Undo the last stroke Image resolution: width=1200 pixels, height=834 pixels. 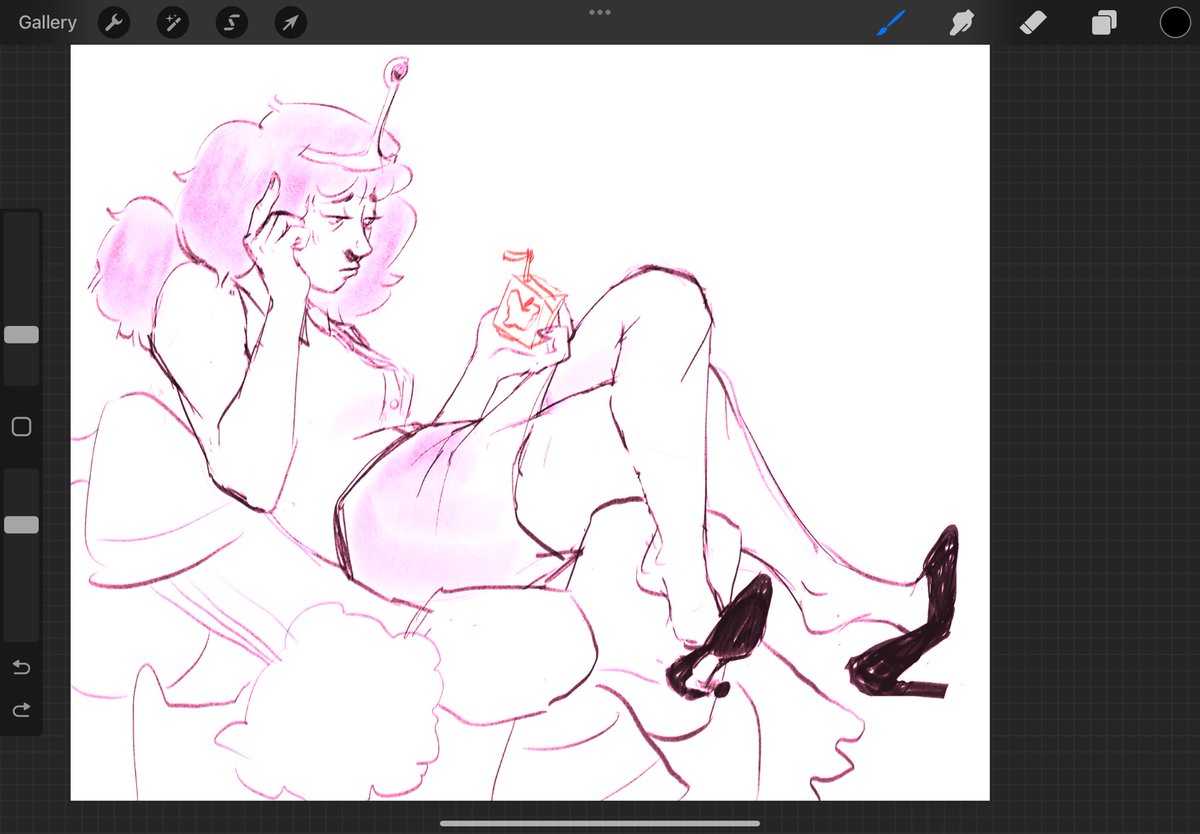pos(21,667)
